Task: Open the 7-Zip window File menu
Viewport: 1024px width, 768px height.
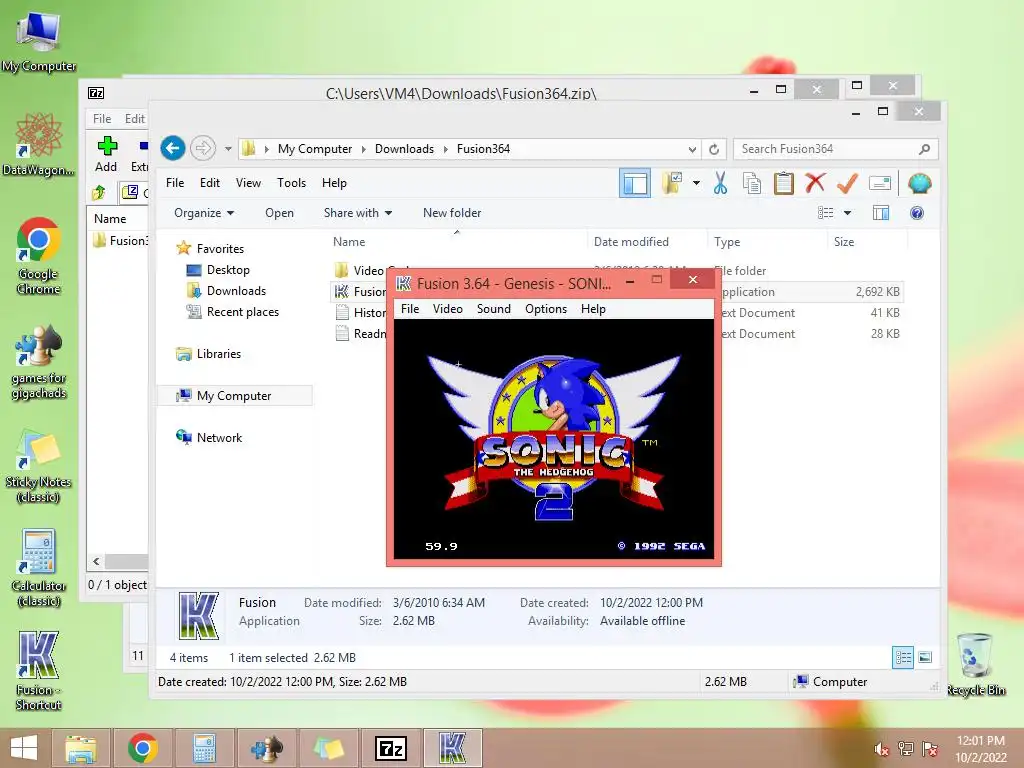Action: click(x=102, y=119)
